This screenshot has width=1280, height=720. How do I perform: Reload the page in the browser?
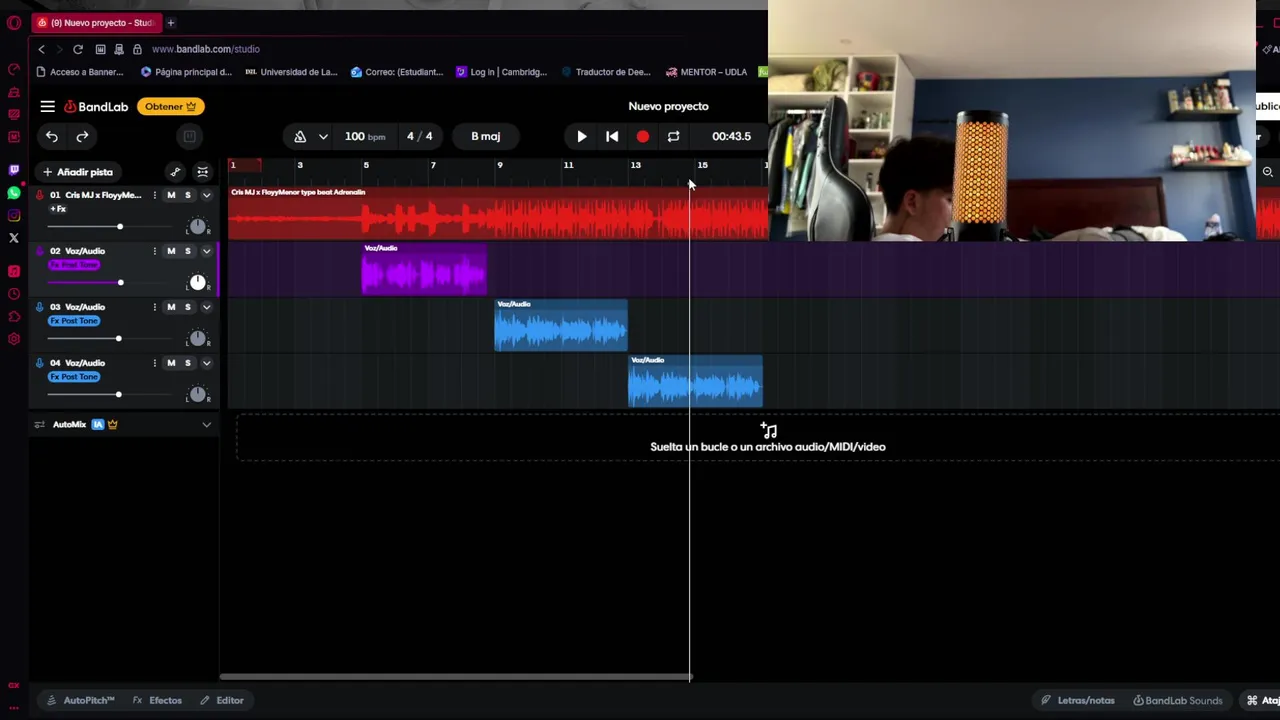click(77, 49)
